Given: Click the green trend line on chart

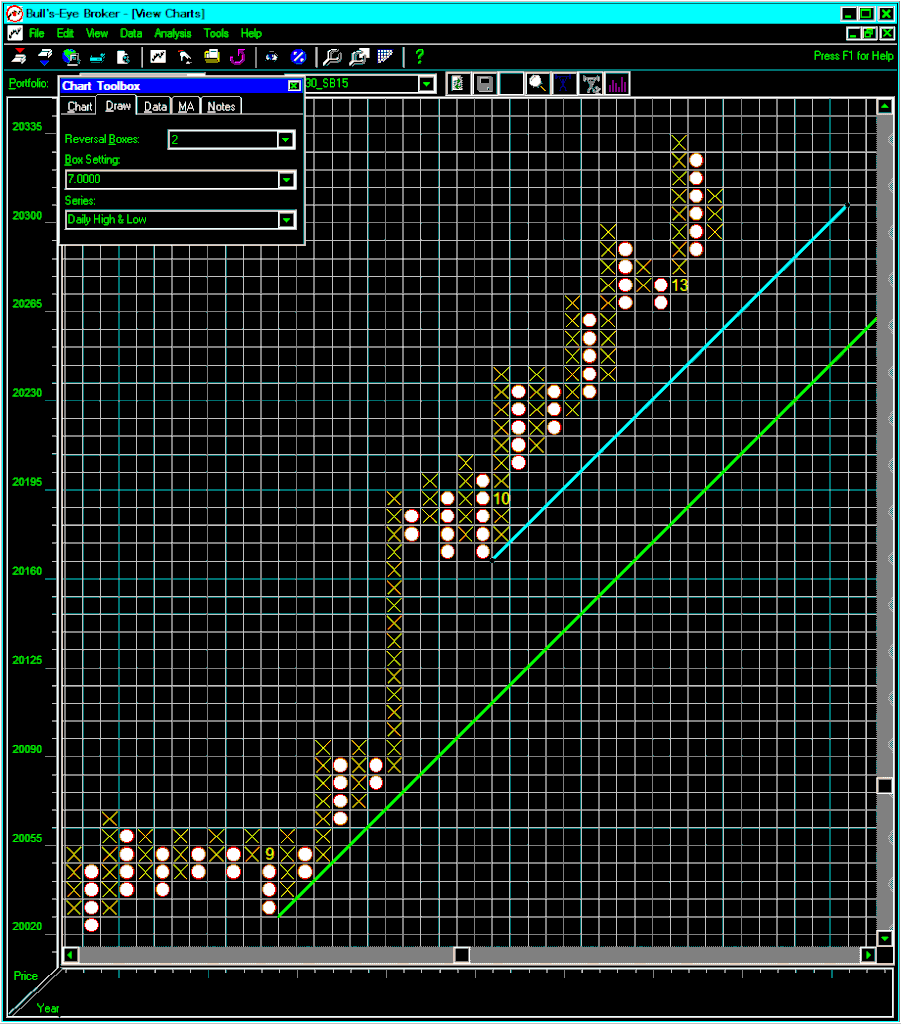Looking at the screenshot, I should tap(577, 618).
